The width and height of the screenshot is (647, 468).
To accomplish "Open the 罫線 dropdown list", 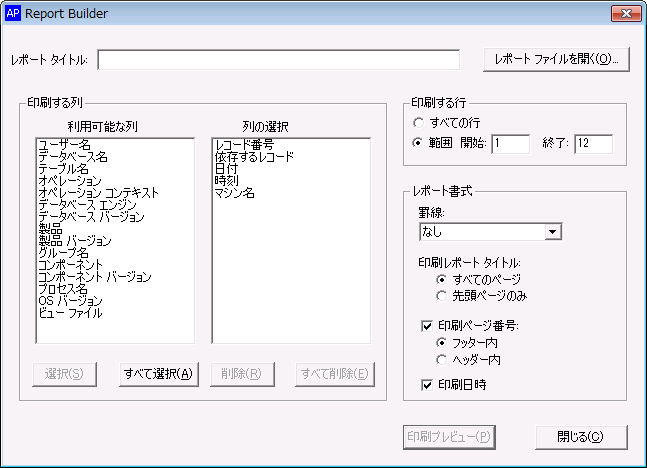I will (552, 232).
